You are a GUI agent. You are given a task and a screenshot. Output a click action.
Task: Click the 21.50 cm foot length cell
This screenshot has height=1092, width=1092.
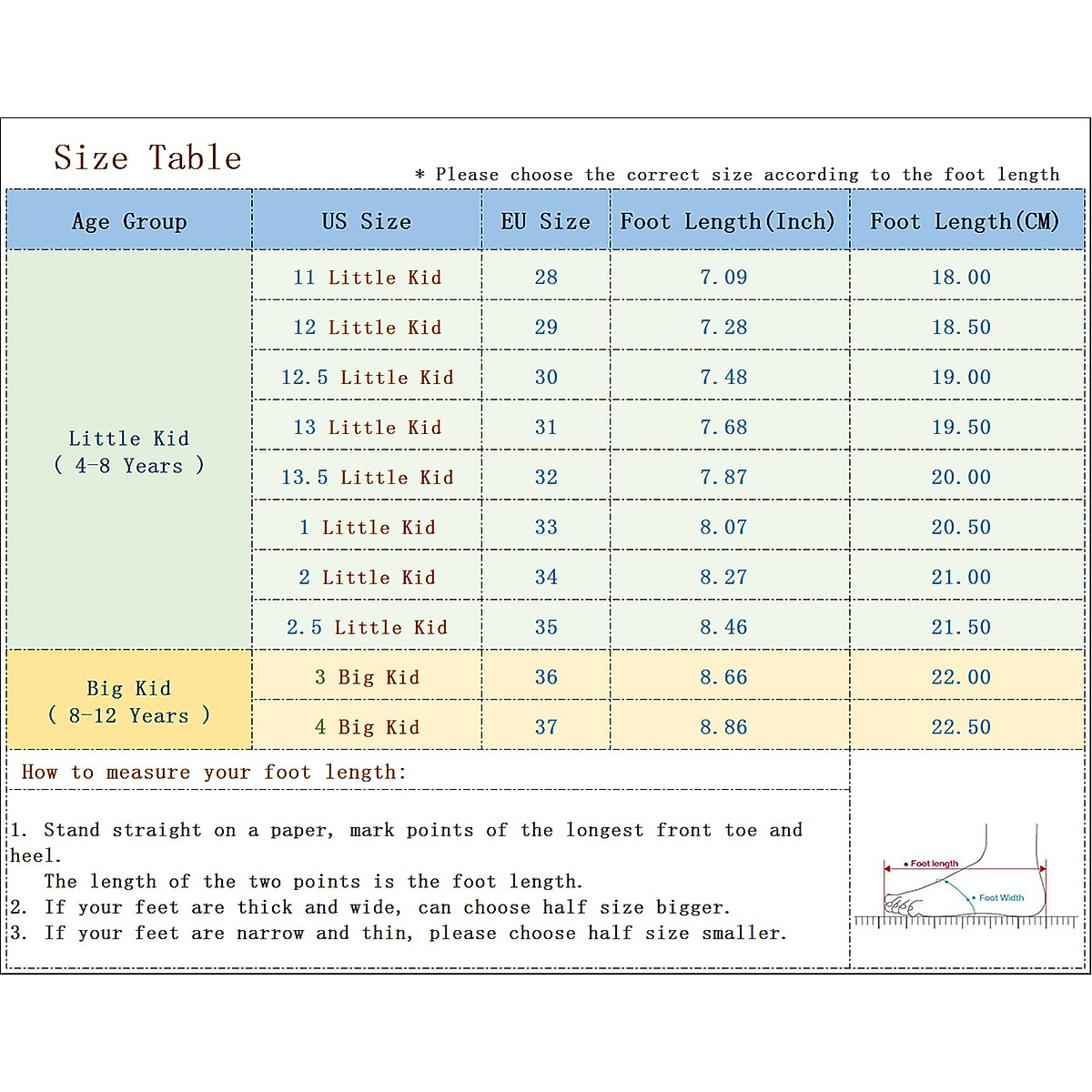pyautogui.click(x=961, y=628)
